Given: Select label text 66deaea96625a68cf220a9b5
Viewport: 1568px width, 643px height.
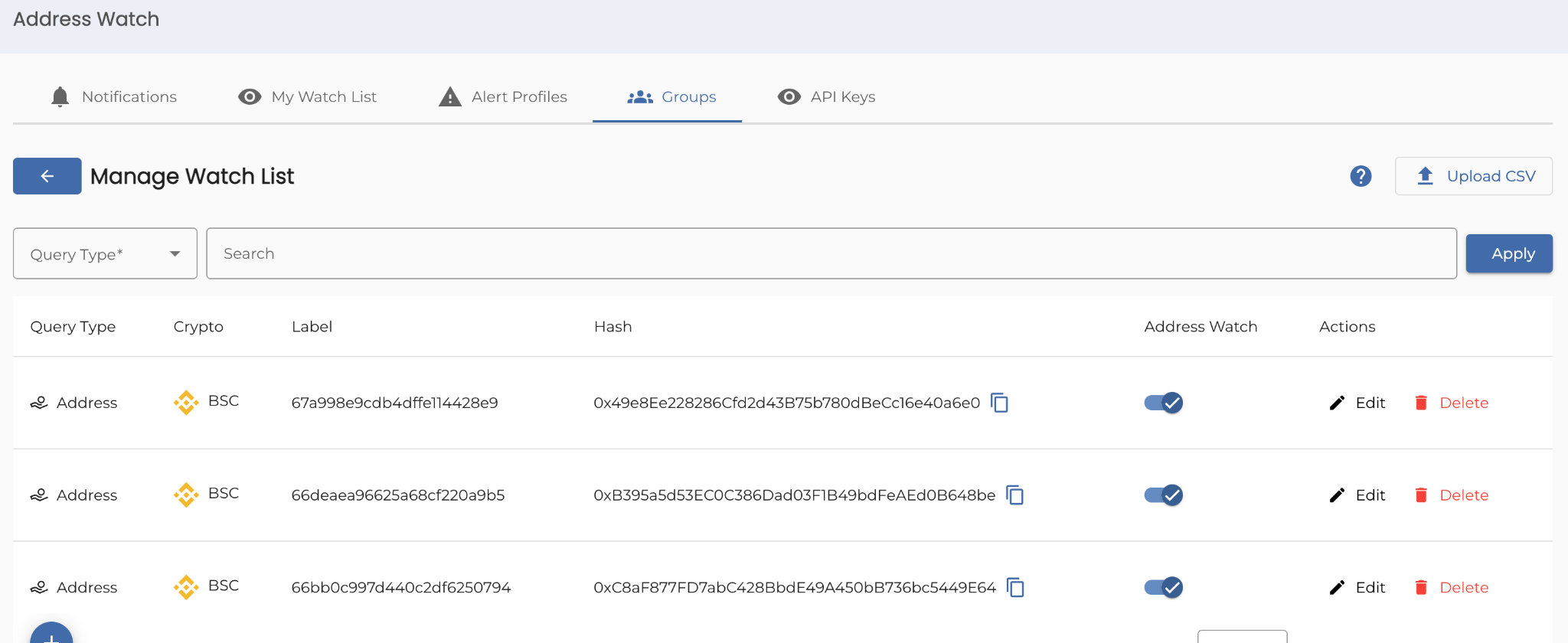Looking at the screenshot, I should click(398, 495).
